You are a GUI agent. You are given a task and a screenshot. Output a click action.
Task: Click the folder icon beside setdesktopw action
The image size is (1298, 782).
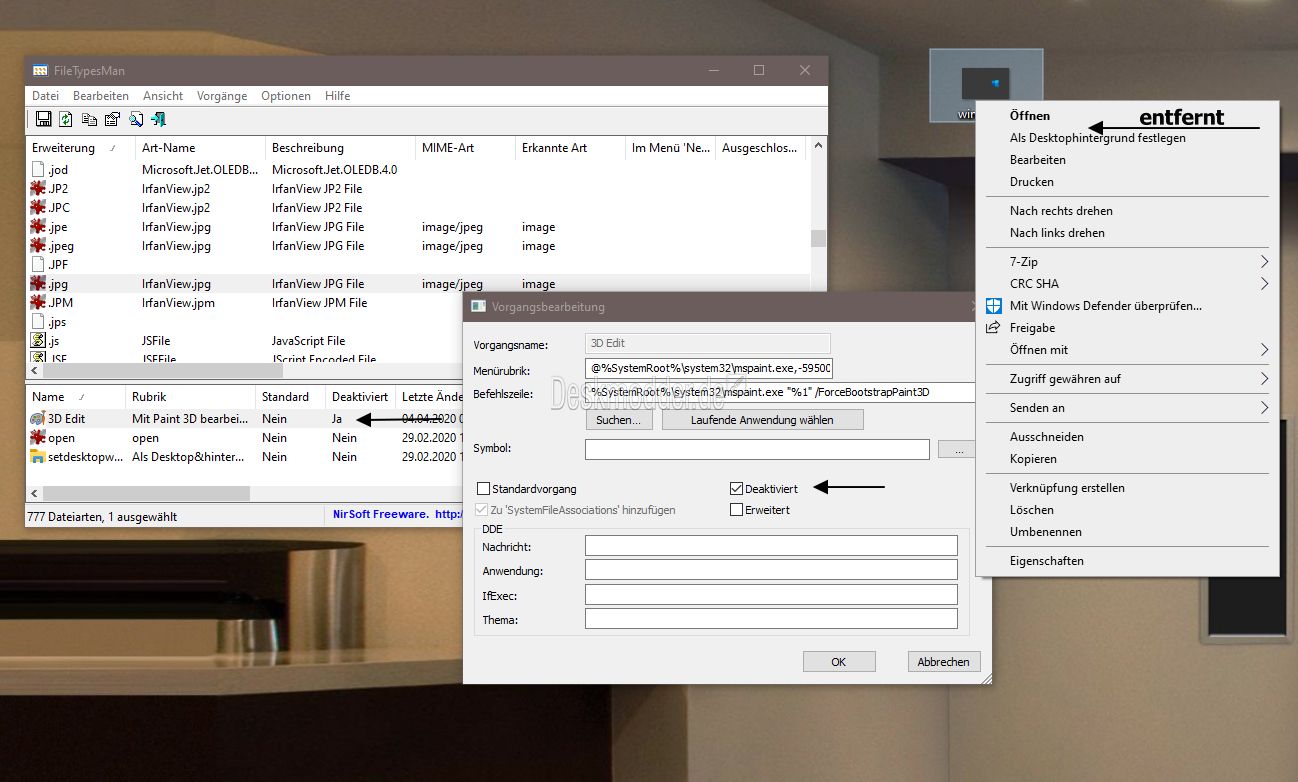click(38, 457)
